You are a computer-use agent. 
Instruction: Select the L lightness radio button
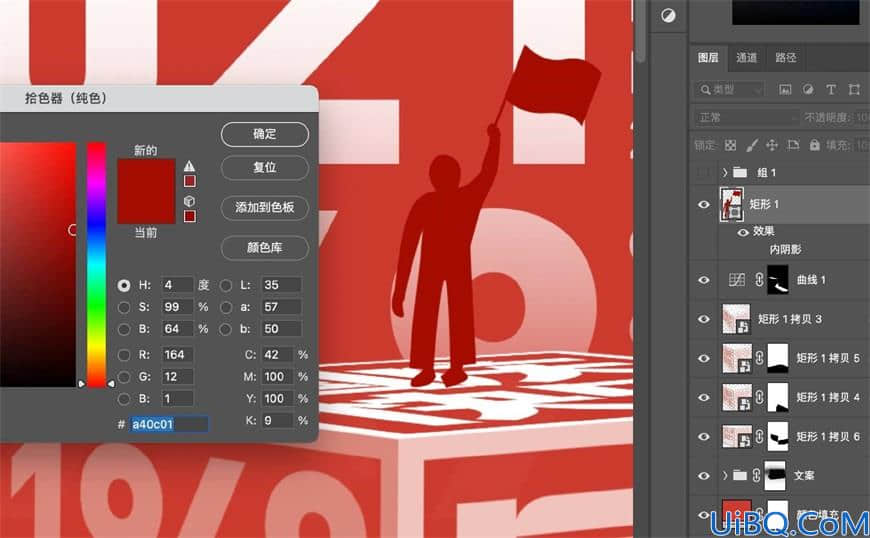pyautogui.click(x=225, y=285)
